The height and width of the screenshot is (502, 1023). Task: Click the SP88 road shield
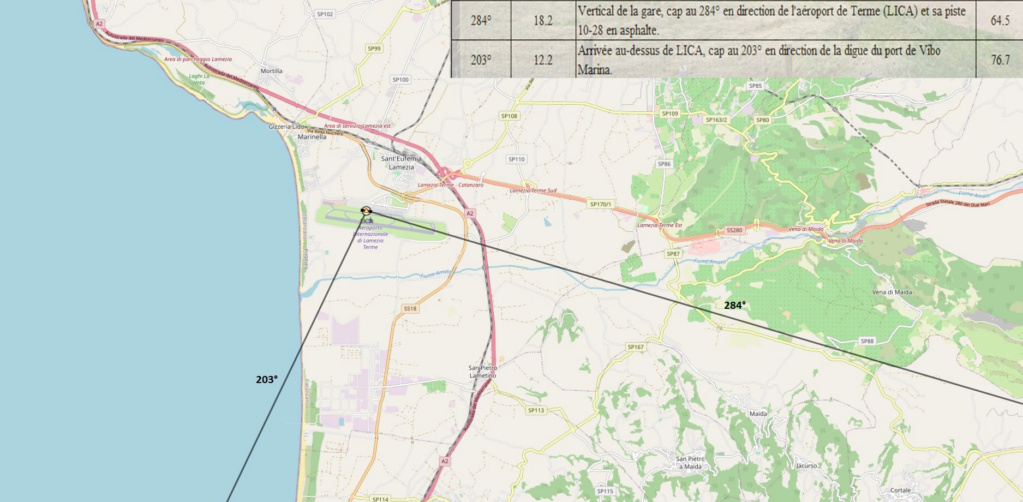tap(867, 341)
